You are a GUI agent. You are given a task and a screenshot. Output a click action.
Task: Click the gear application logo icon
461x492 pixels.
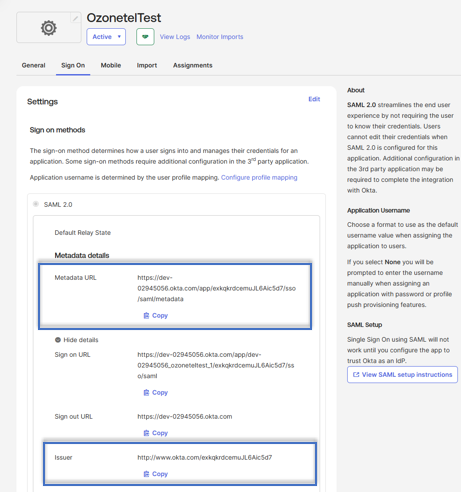click(x=49, y=28)
